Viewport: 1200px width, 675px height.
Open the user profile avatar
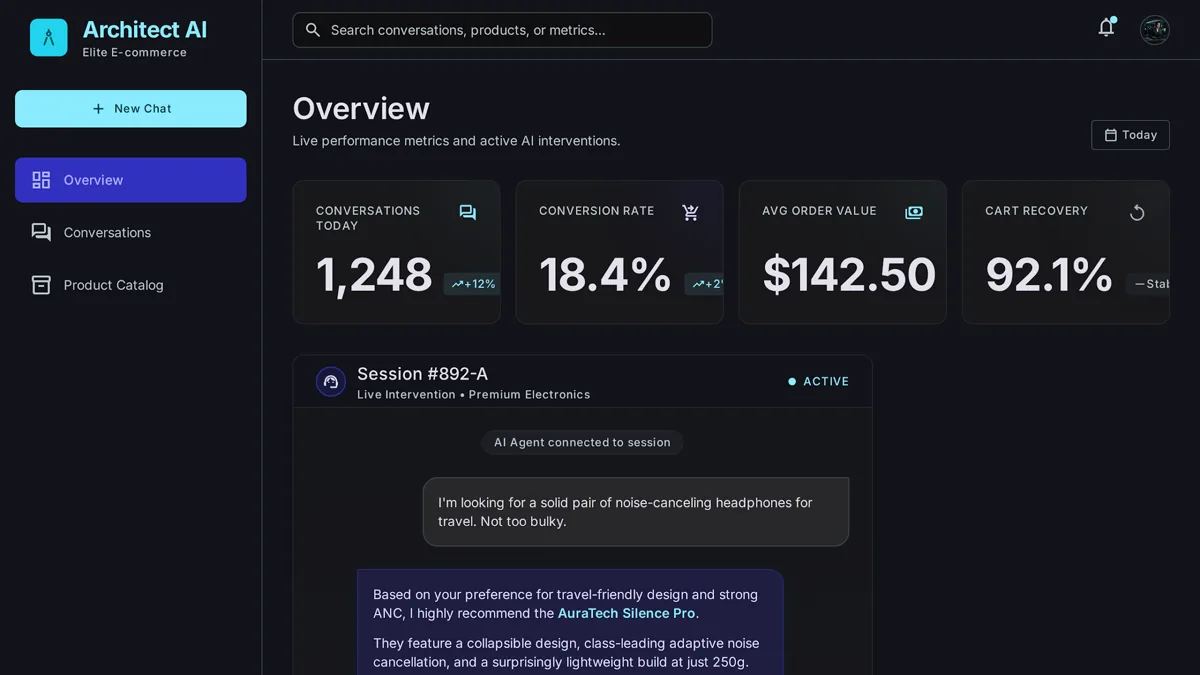click(x=1155, y=30)
